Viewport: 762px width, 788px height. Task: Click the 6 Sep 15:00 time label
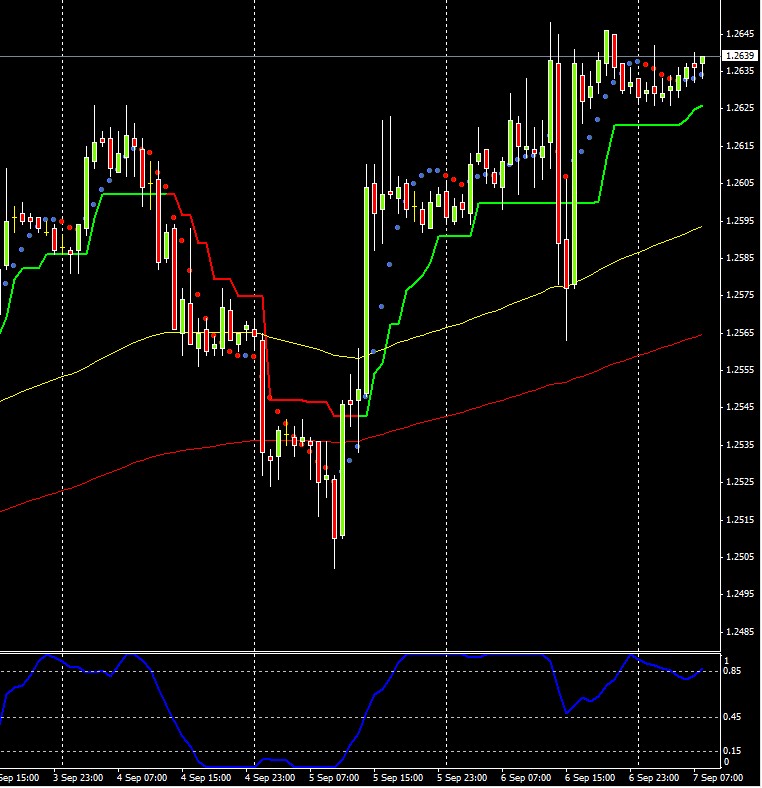click(x=590, y=778)
